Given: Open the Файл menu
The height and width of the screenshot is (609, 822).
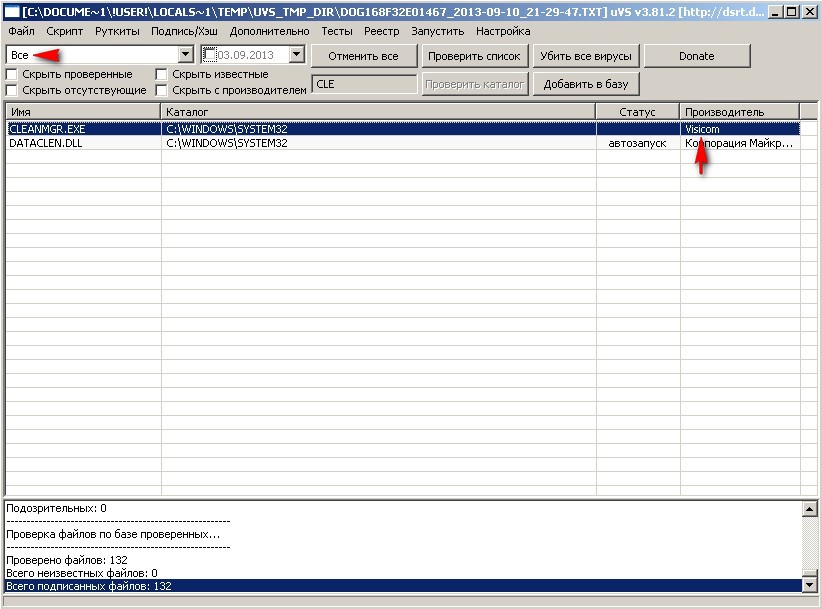Looking at the screenshot, I should point(21,31).
